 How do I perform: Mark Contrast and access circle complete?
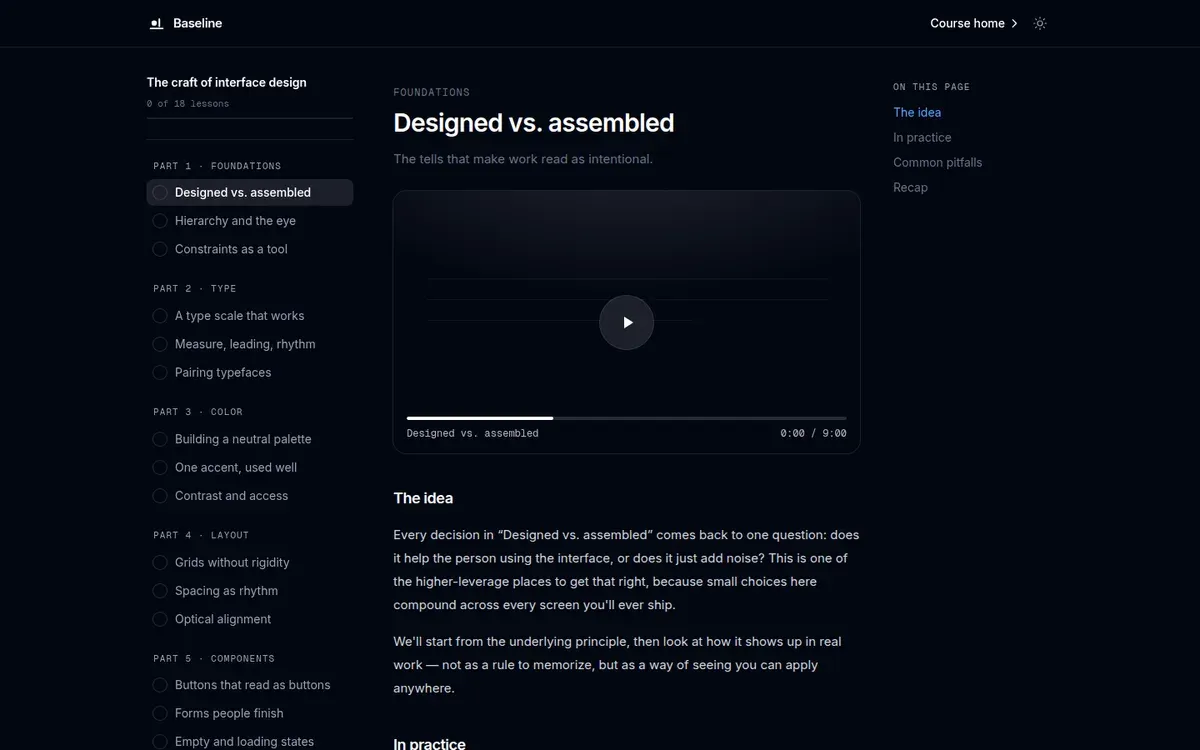160,495
